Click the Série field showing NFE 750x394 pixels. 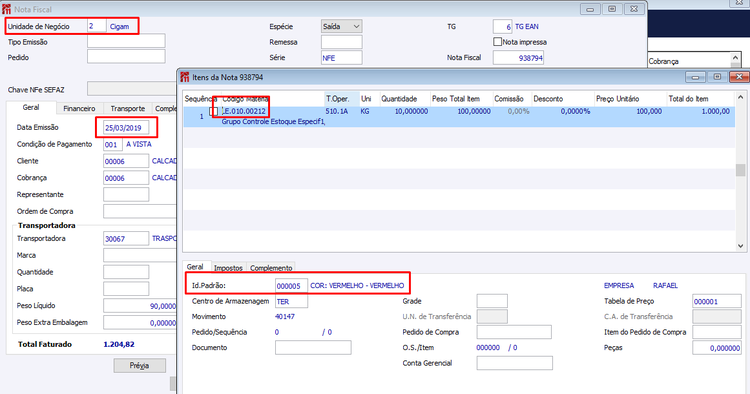[342, 58]
